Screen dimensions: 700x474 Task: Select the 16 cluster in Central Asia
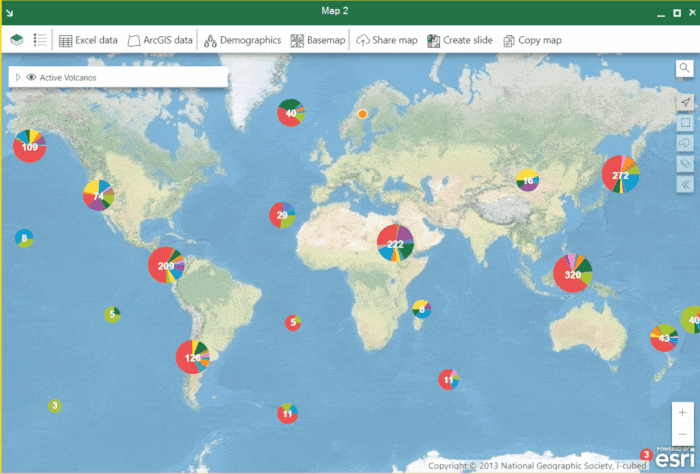click(528, 180)
